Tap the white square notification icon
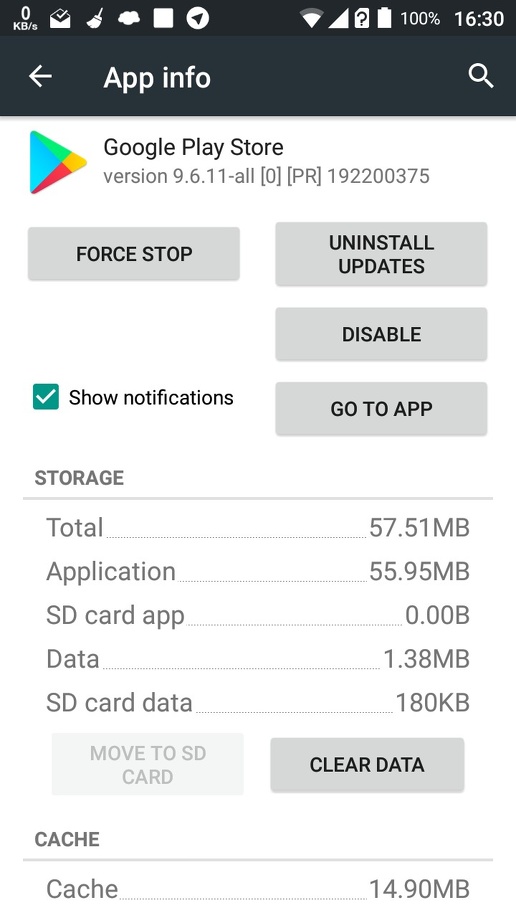516x918 pixels. click(163, 18)
